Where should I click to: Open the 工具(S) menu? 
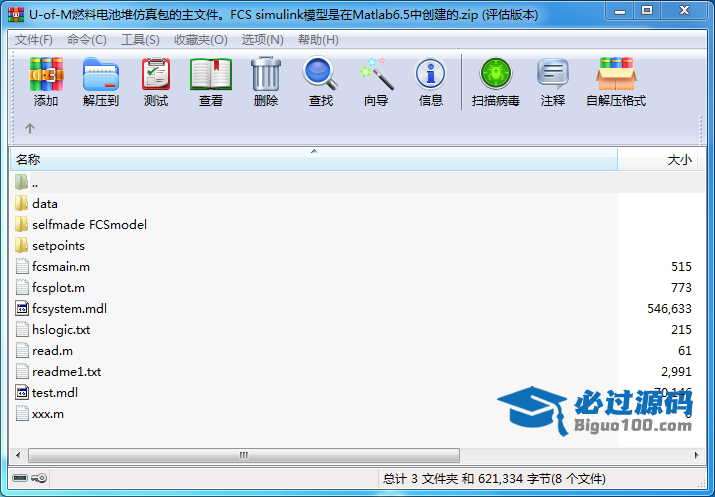[x=140, y=40]
